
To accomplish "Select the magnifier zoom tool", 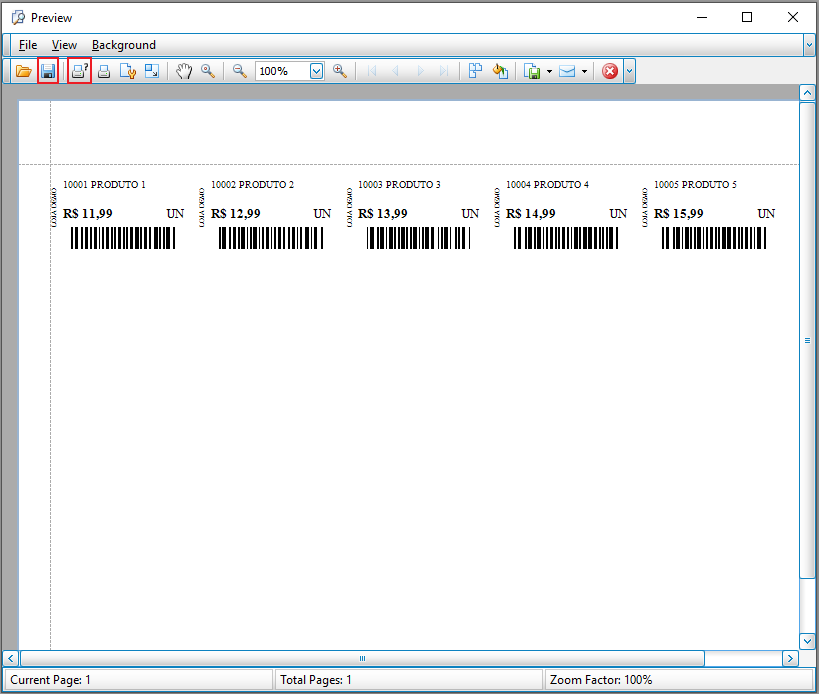I will (x=208, y=71).
